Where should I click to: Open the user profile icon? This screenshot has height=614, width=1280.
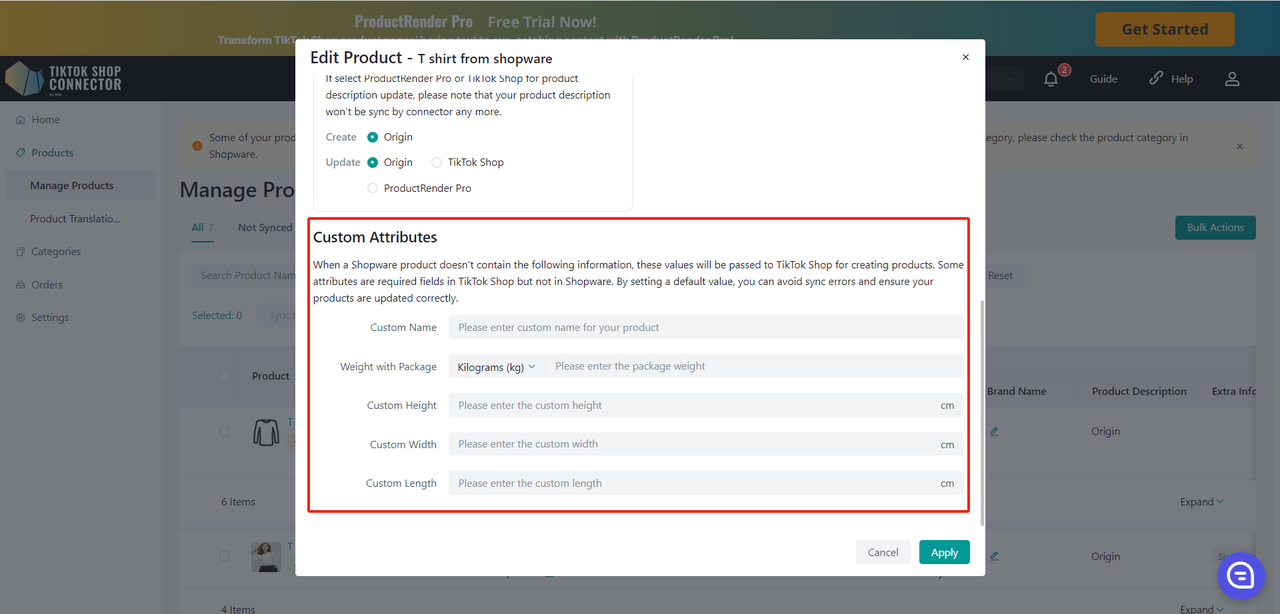1232,79
